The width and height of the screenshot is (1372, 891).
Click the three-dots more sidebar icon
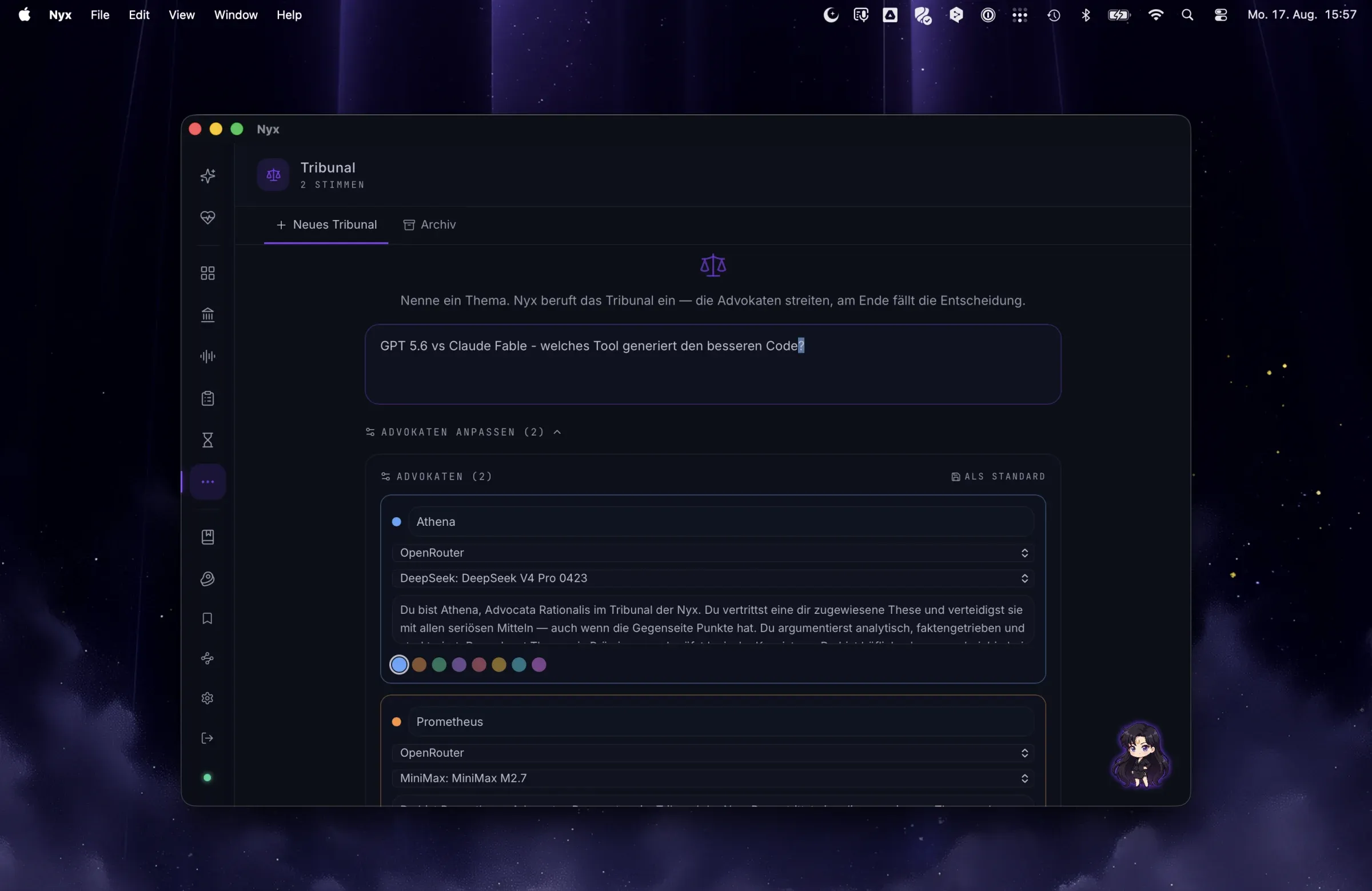pos(208,482)
